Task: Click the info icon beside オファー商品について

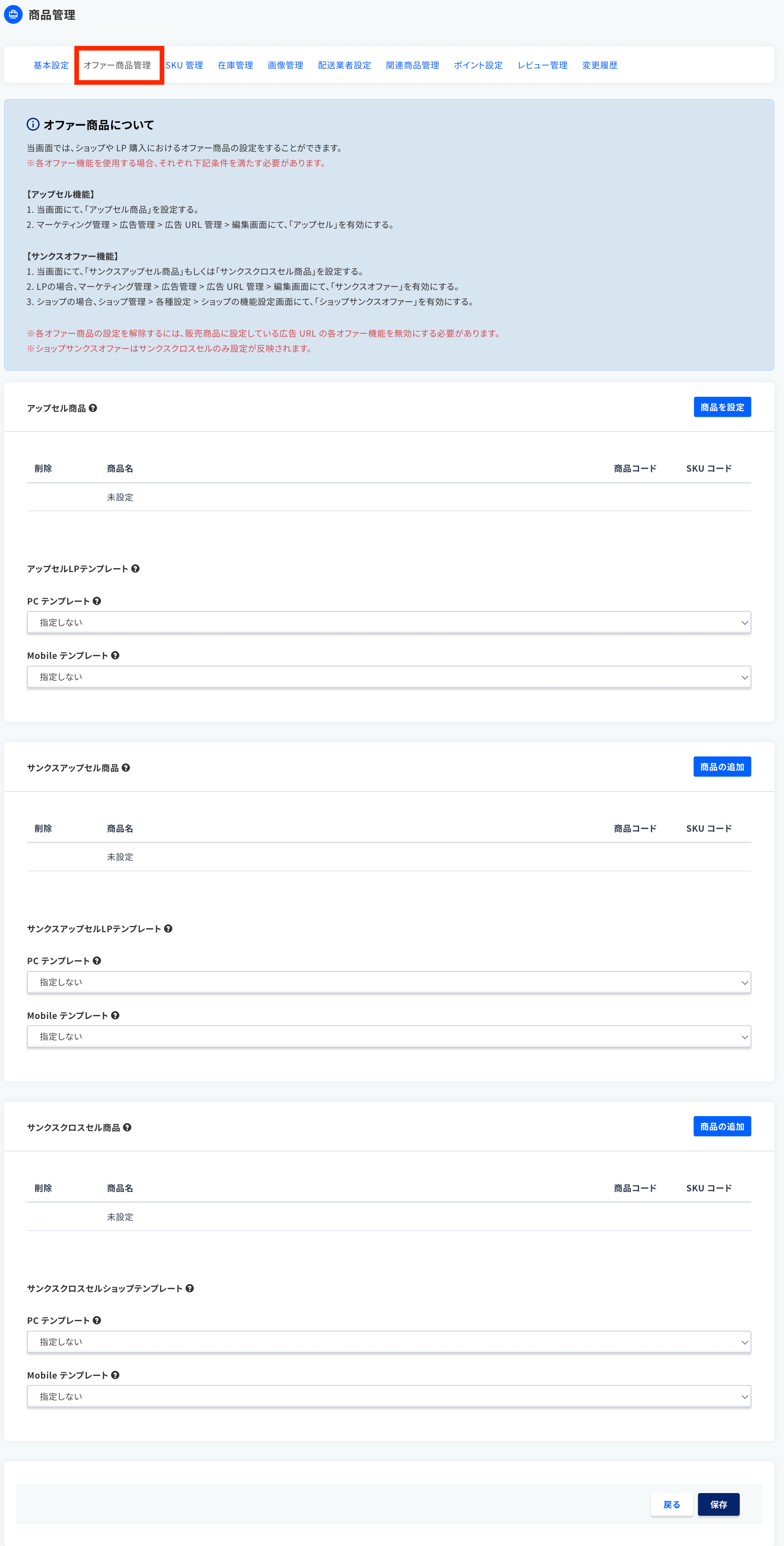Action: pyautogui.click(x=33, y=125)
